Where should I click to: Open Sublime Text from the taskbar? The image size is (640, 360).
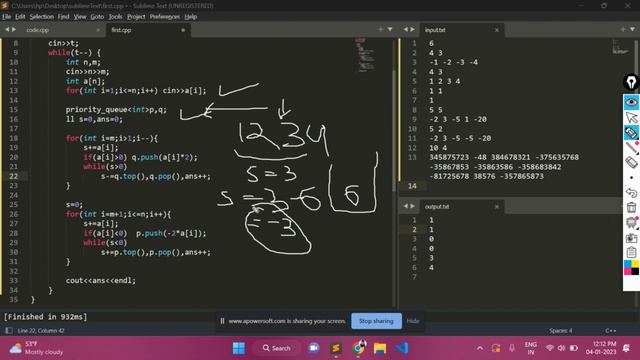[x=336, y=348]
